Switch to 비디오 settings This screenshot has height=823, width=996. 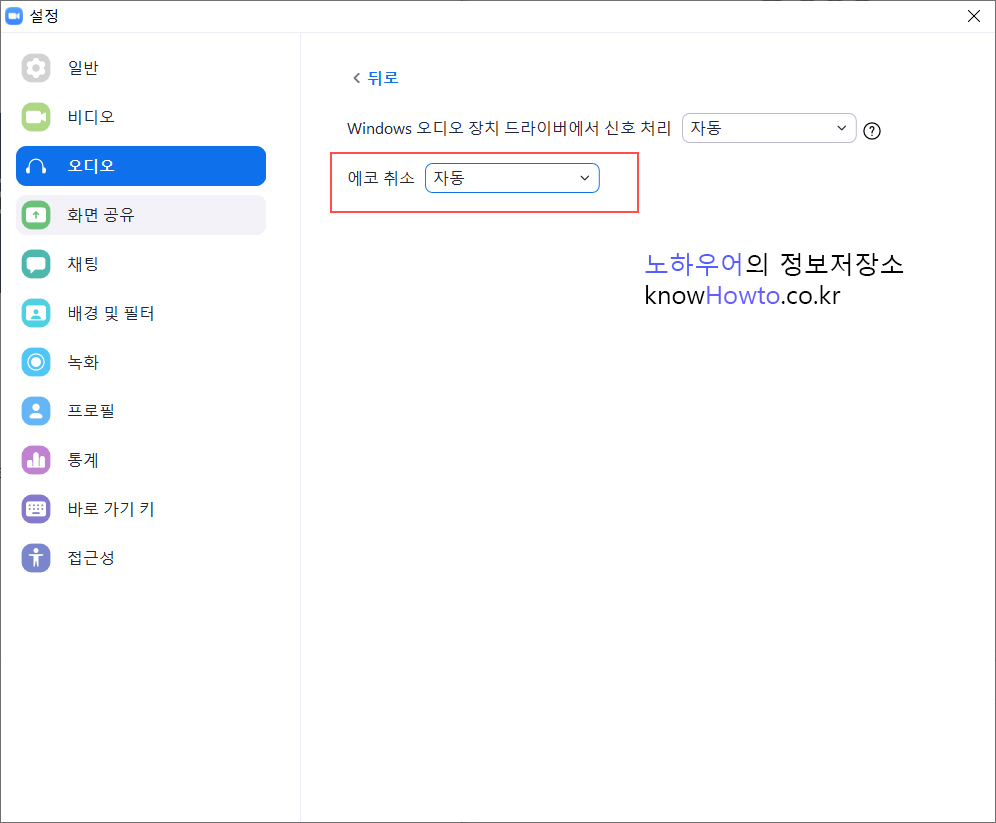tap(141, 117)
